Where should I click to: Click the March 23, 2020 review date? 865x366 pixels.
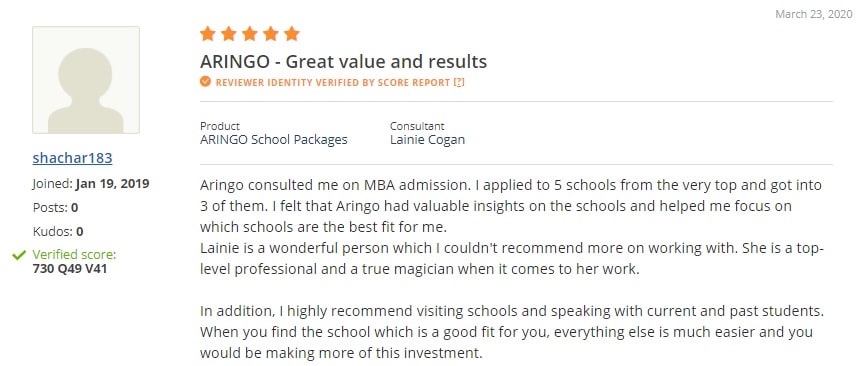(814, 15)
